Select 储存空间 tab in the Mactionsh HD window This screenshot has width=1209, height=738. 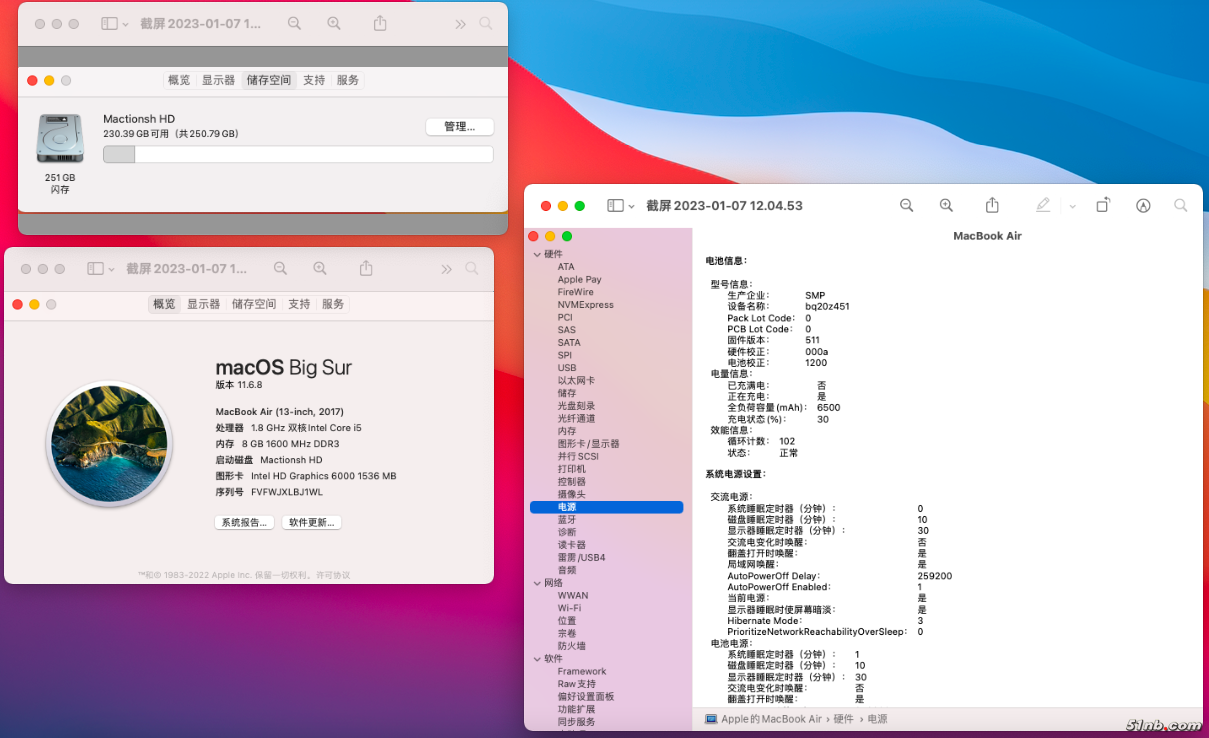pyautogui.click(x=269, y=80)
